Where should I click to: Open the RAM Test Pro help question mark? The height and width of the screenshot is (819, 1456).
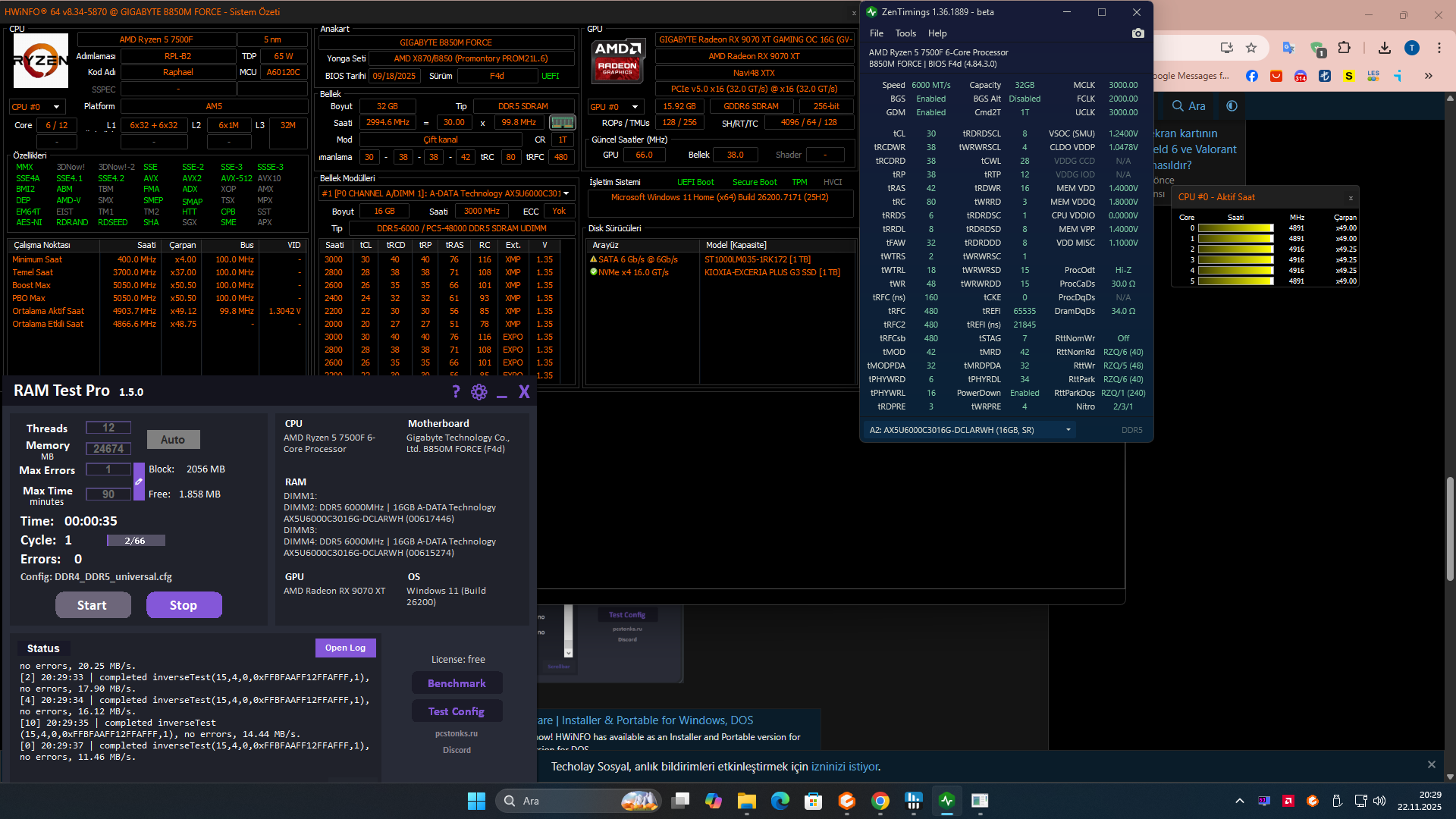coord(456,391)
